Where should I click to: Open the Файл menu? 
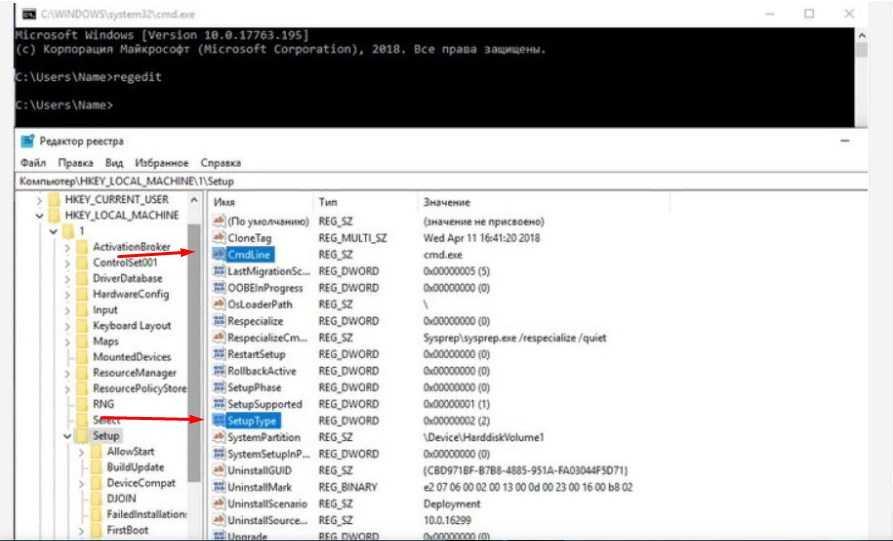[33, 162]
